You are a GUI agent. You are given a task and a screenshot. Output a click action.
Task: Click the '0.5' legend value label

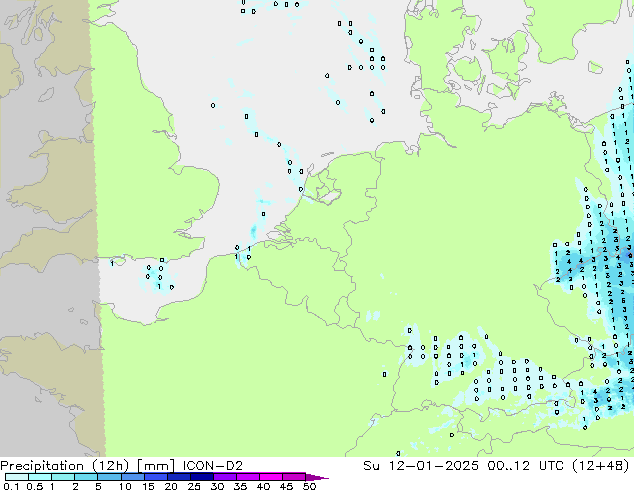[35, 486]
